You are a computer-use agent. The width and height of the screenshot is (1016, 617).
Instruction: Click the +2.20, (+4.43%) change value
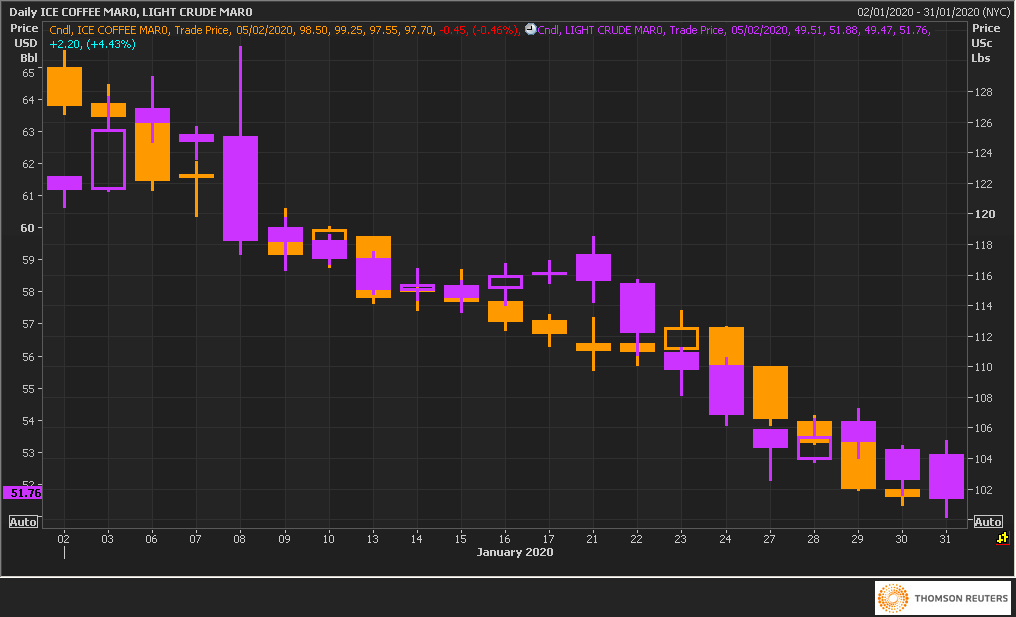[x=93, y=44]
